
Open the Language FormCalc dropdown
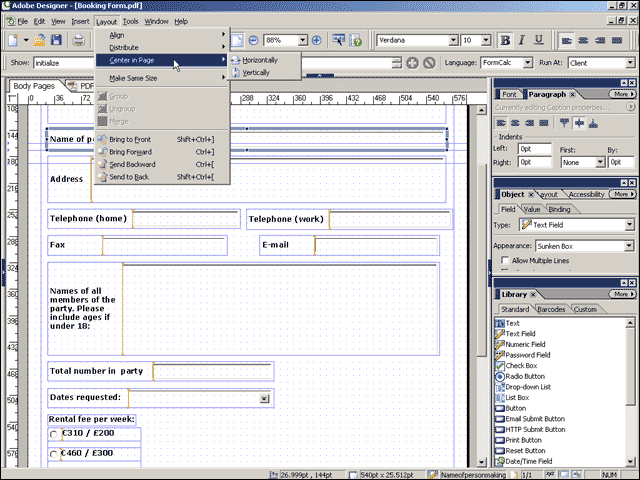(x=528, y=63)
